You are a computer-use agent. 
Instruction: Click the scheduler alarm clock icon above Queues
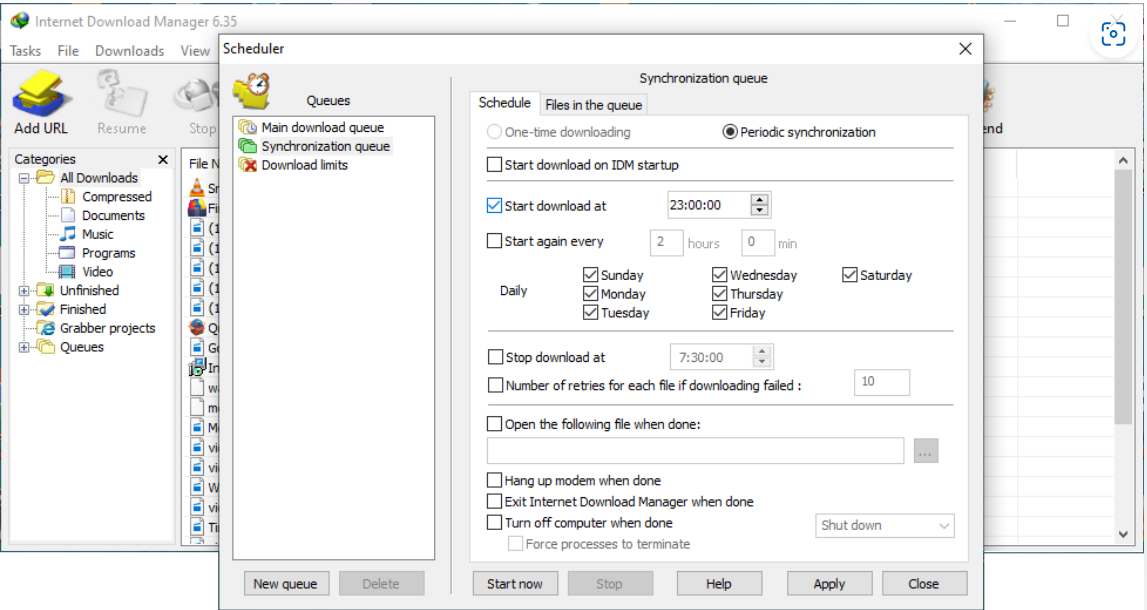252,92
